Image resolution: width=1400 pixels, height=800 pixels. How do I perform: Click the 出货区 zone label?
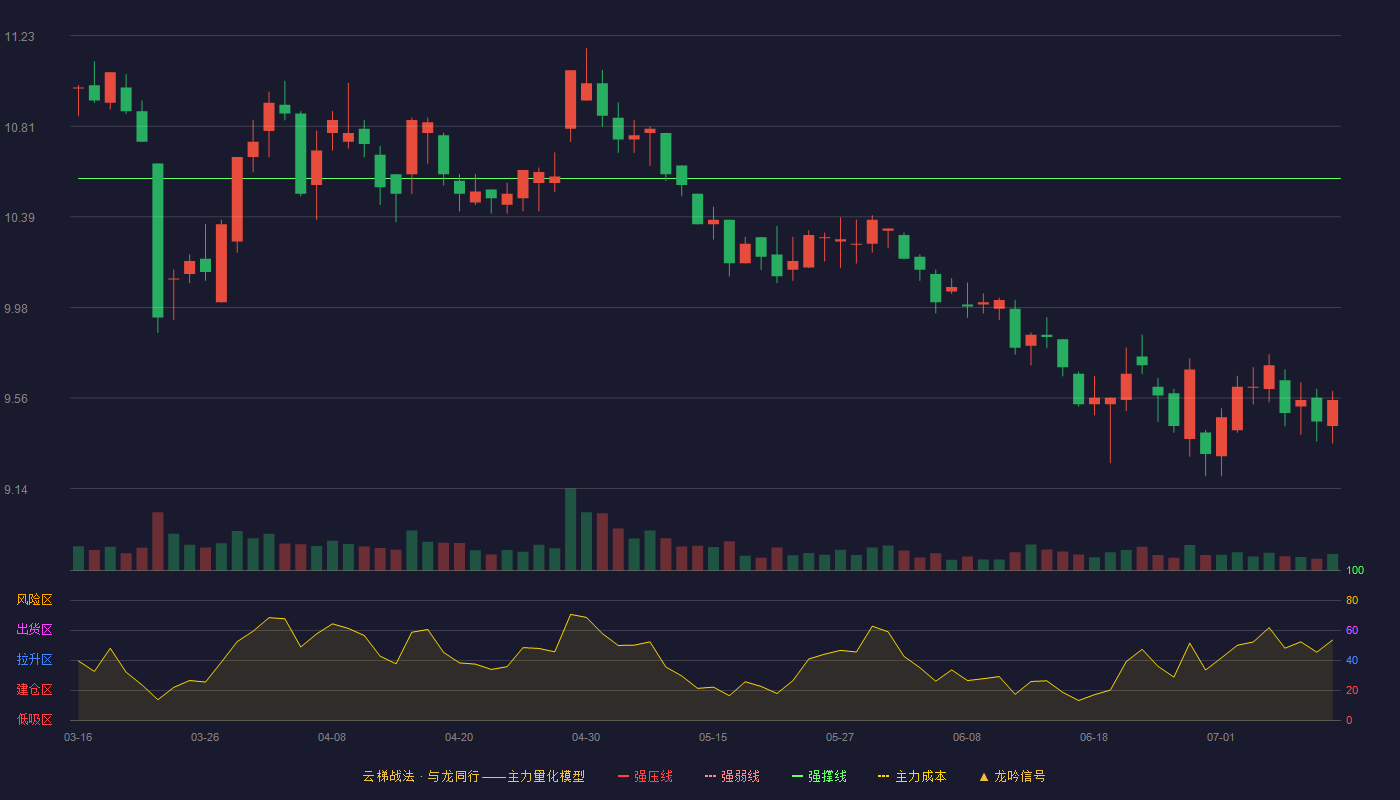34,630
